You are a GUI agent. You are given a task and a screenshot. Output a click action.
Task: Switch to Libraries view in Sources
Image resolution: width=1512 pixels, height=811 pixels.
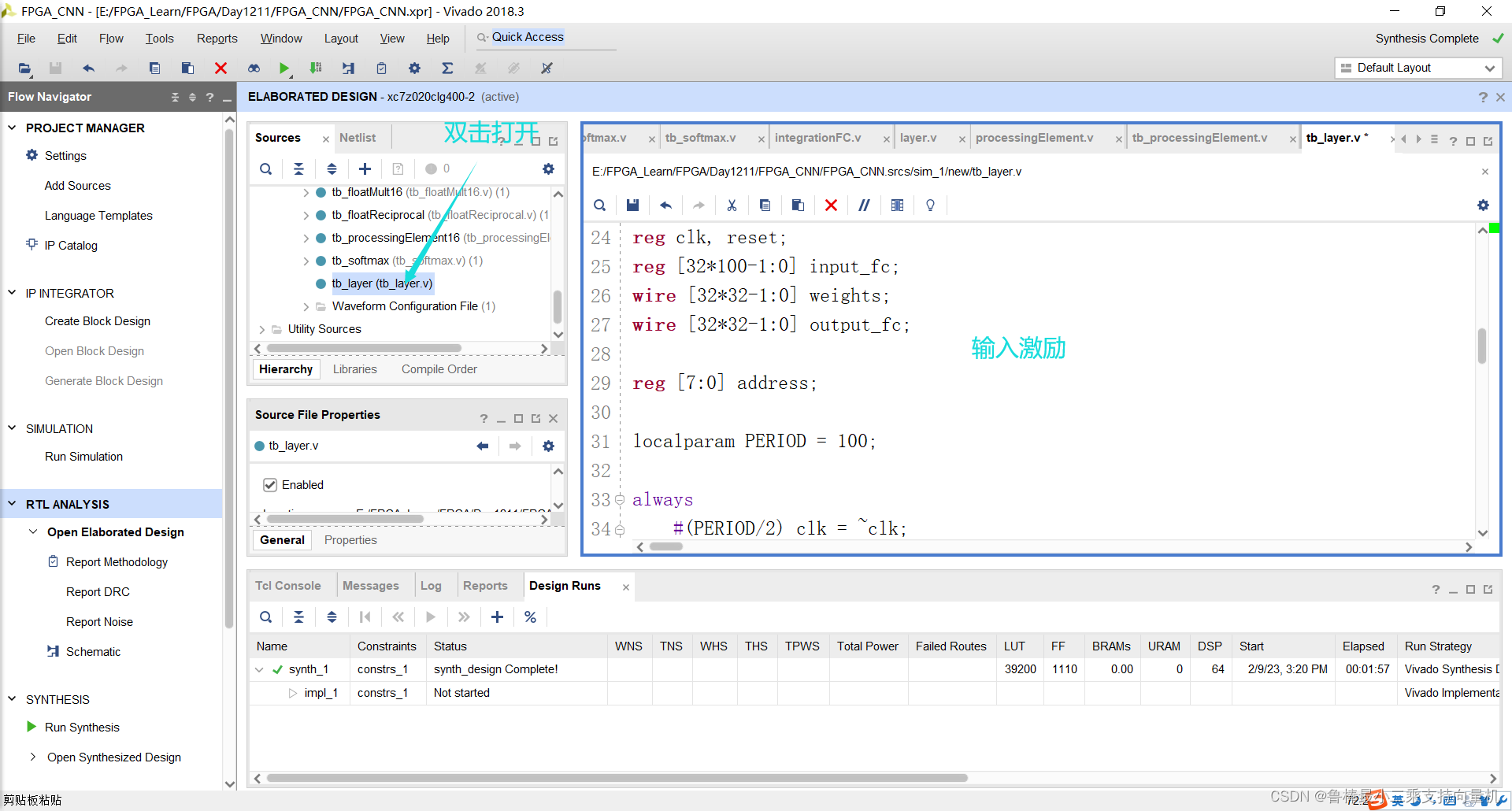[354, 369]
